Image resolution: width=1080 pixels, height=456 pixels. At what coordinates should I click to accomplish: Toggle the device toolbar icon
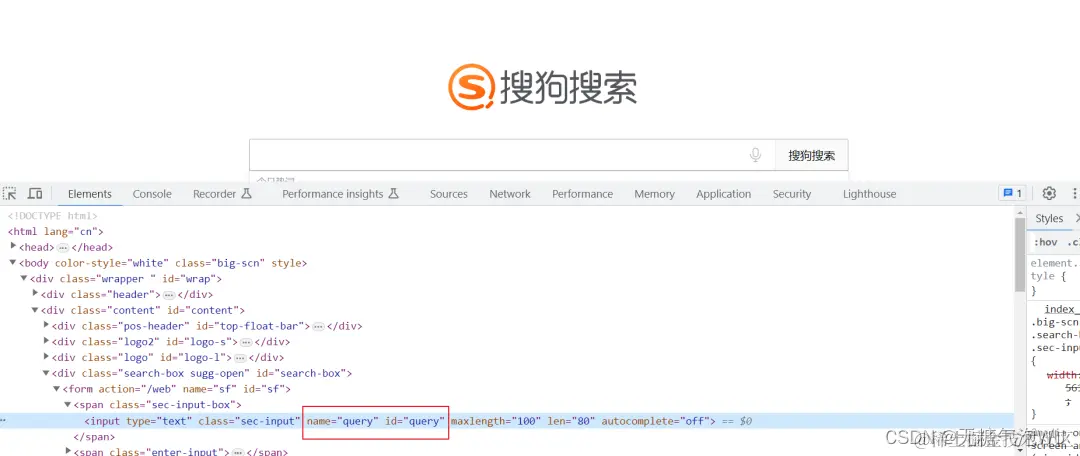click(35, 194)
